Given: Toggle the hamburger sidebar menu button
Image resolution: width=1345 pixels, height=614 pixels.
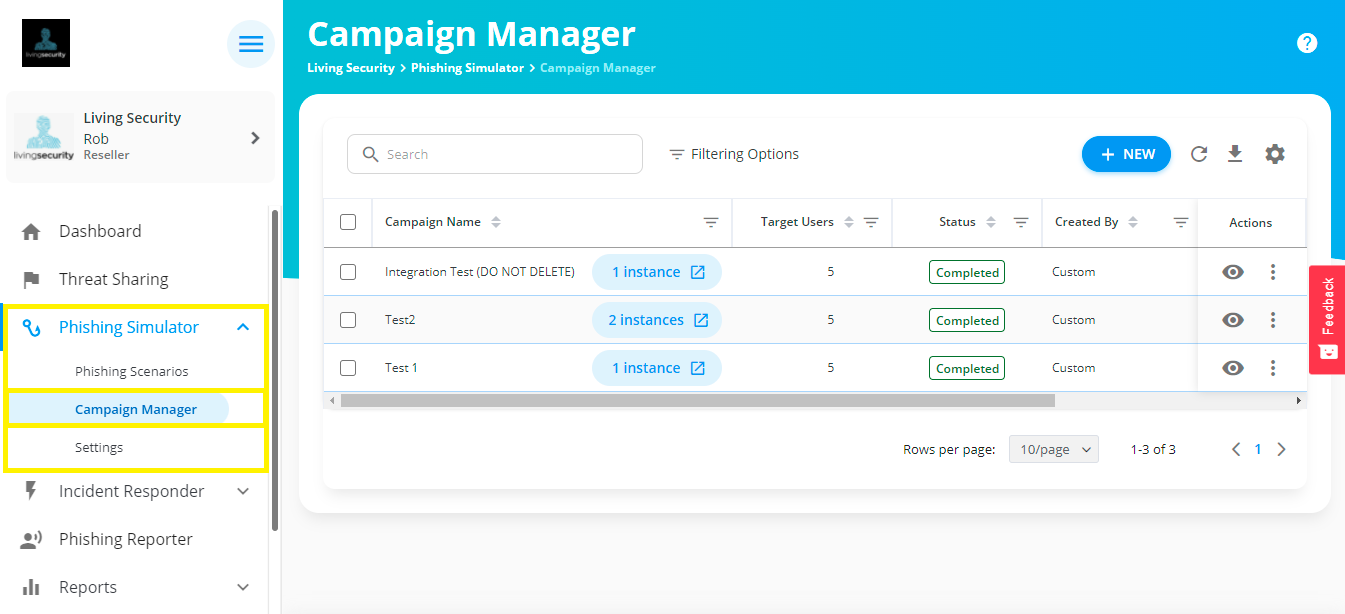Looking at the screenshot, I should pos(251,44).
